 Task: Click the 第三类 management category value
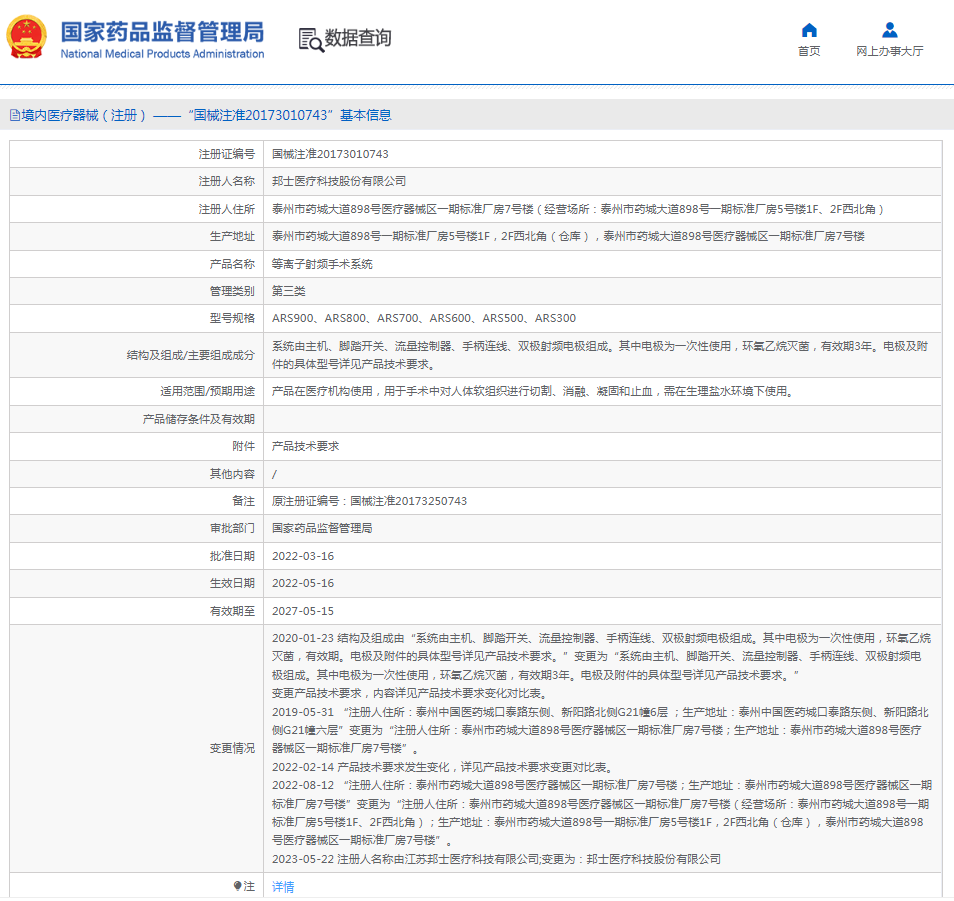click(x=289, y=291)
